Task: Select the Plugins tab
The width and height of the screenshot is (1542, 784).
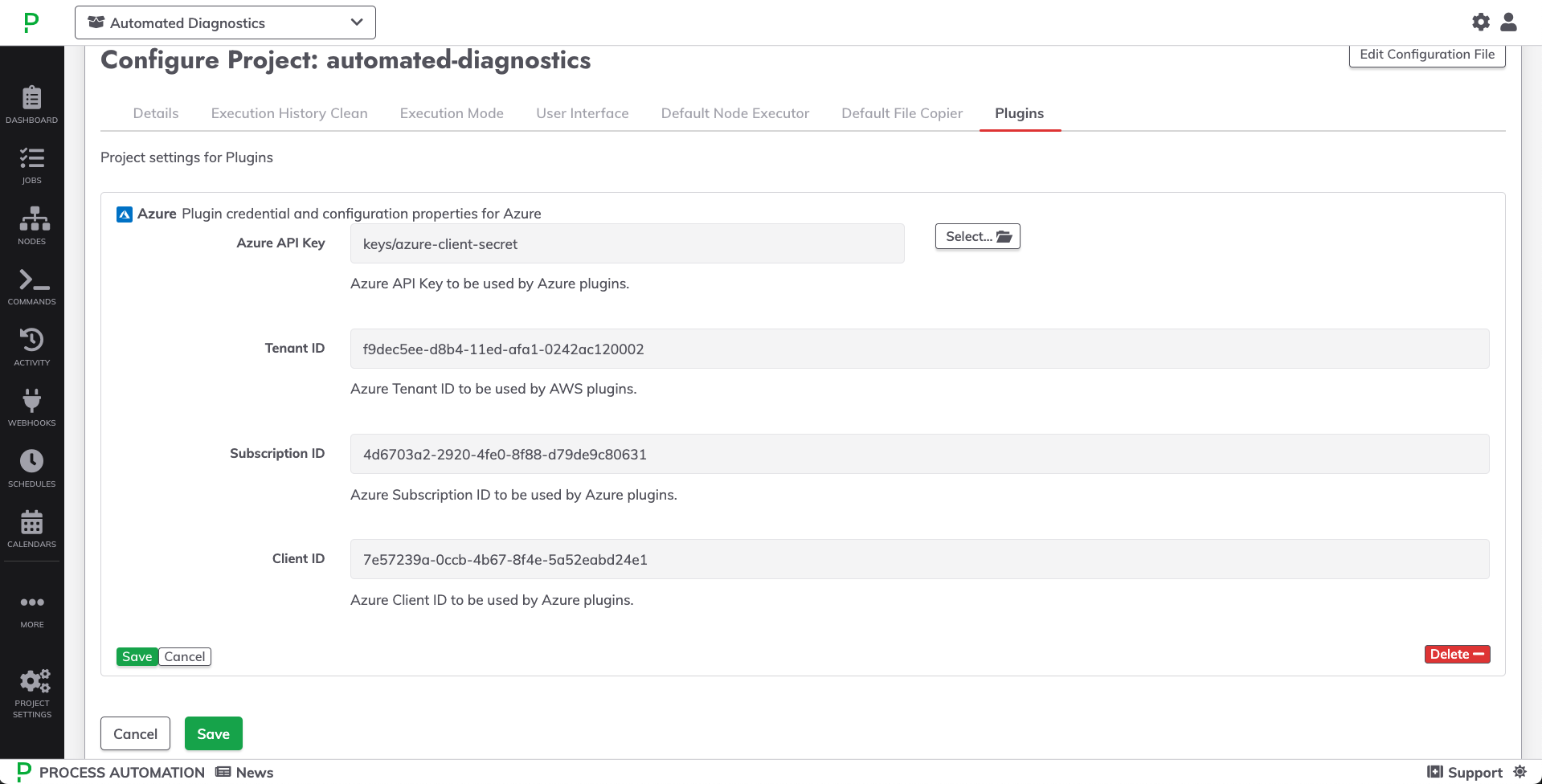Action: [x=1020, y=113]
